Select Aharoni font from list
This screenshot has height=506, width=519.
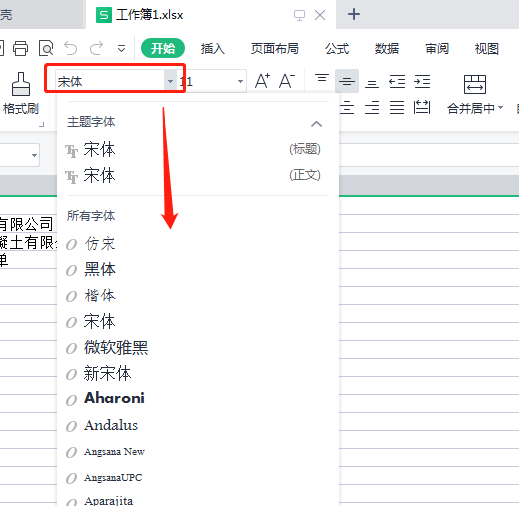click(x=198, y=399)
